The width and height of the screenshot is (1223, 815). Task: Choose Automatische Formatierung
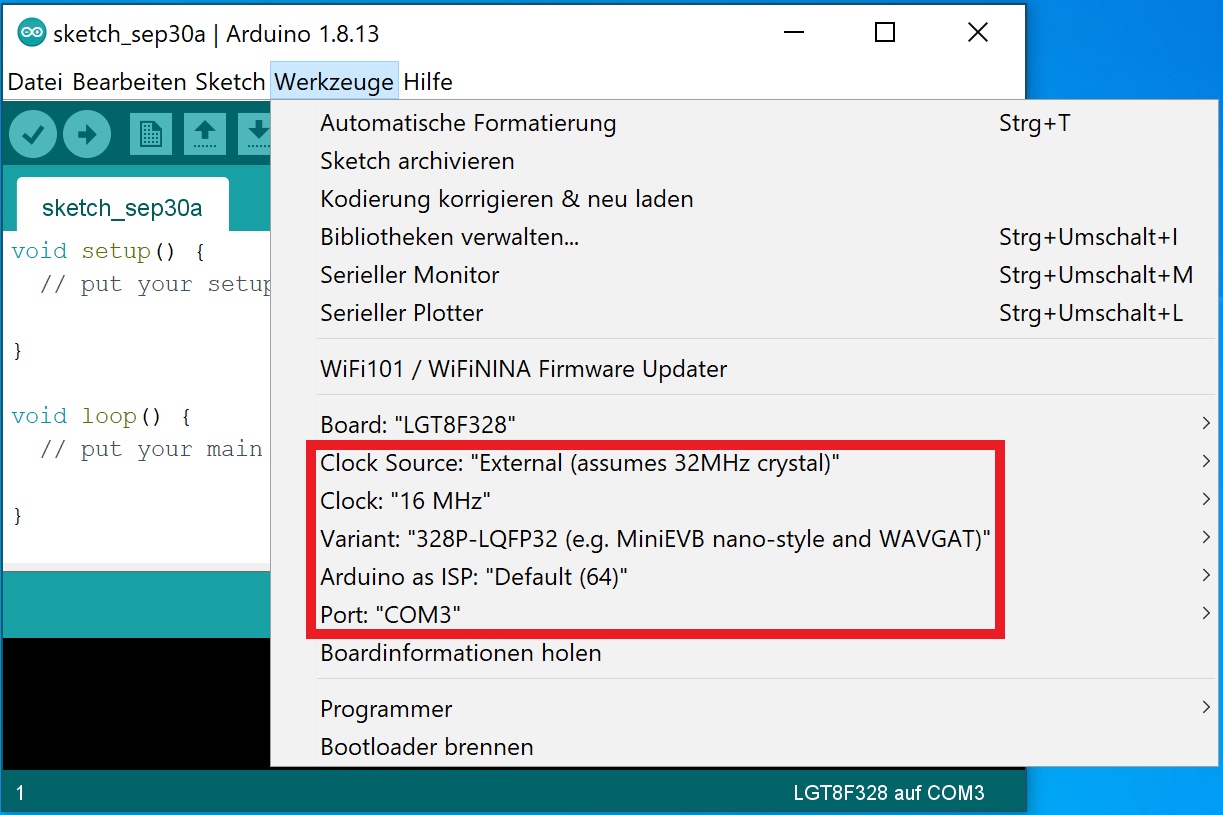[745, 123]
